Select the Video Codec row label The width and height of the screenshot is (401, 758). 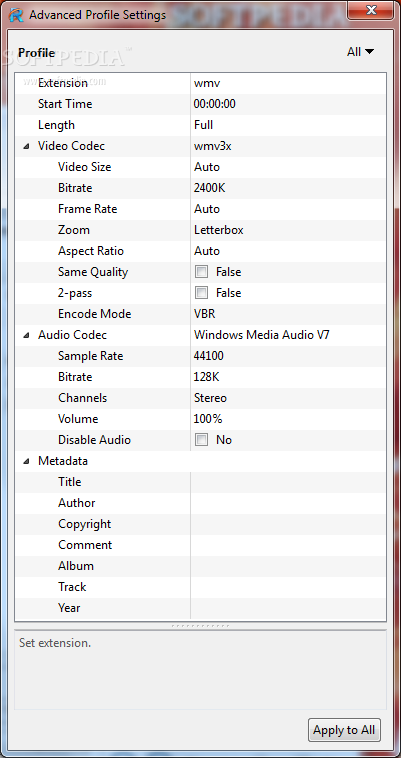[72, 146]
